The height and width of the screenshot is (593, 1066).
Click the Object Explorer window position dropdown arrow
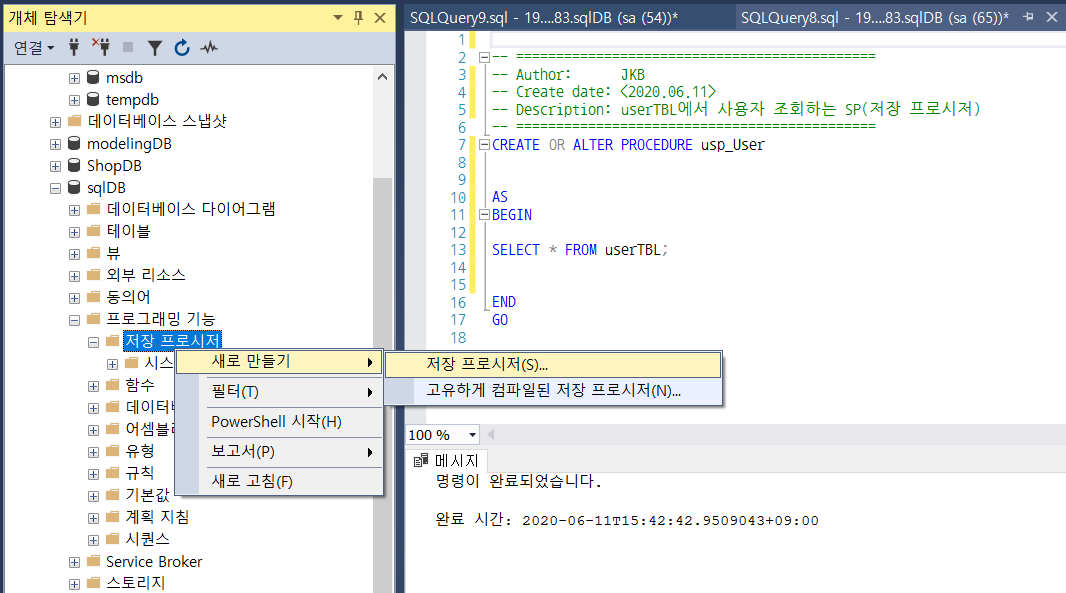click(x=338, y=18)
